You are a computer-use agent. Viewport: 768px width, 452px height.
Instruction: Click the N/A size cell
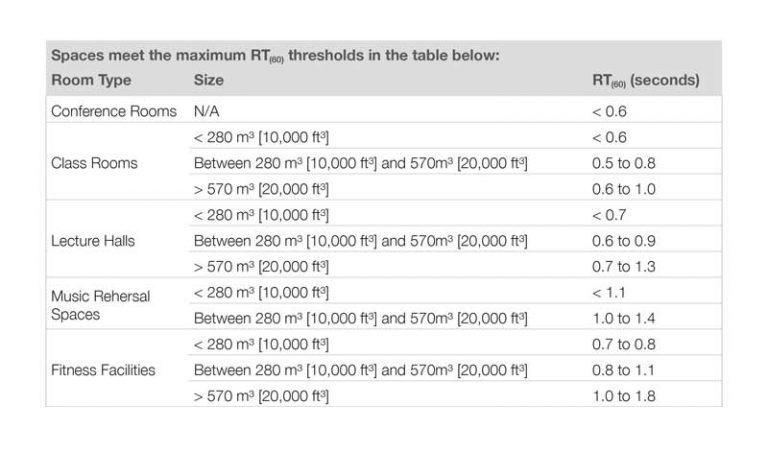tap(206, 111)
